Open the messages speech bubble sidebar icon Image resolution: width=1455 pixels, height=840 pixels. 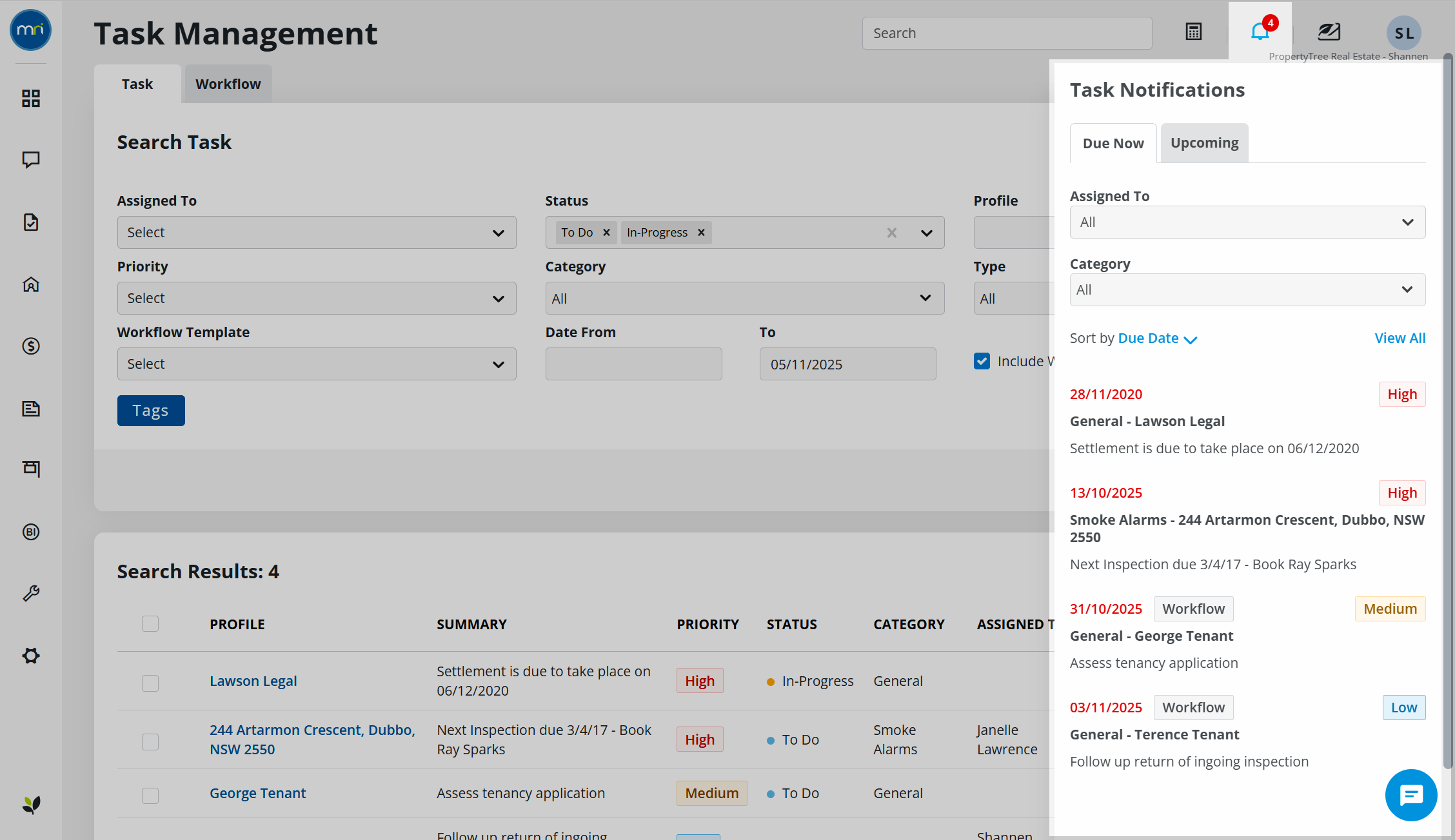click(31, 160)
